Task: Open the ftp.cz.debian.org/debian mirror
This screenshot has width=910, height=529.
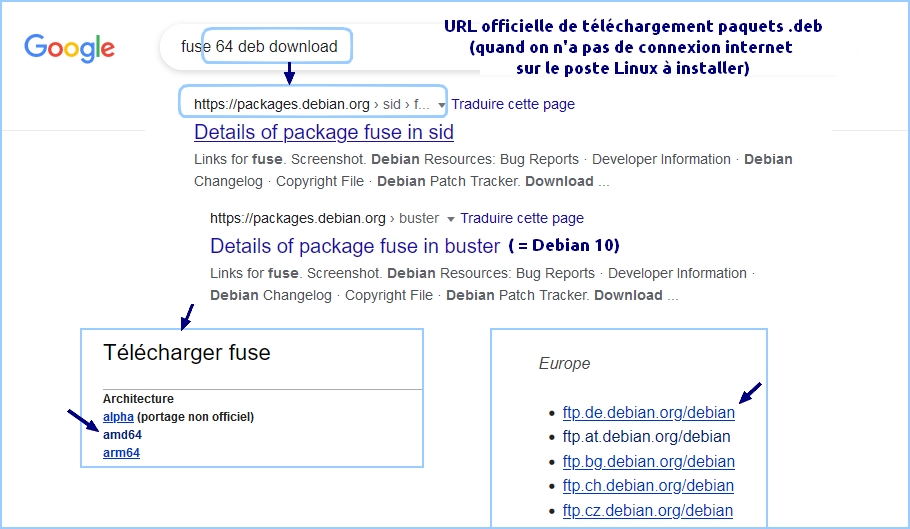Action: point(648,510)
